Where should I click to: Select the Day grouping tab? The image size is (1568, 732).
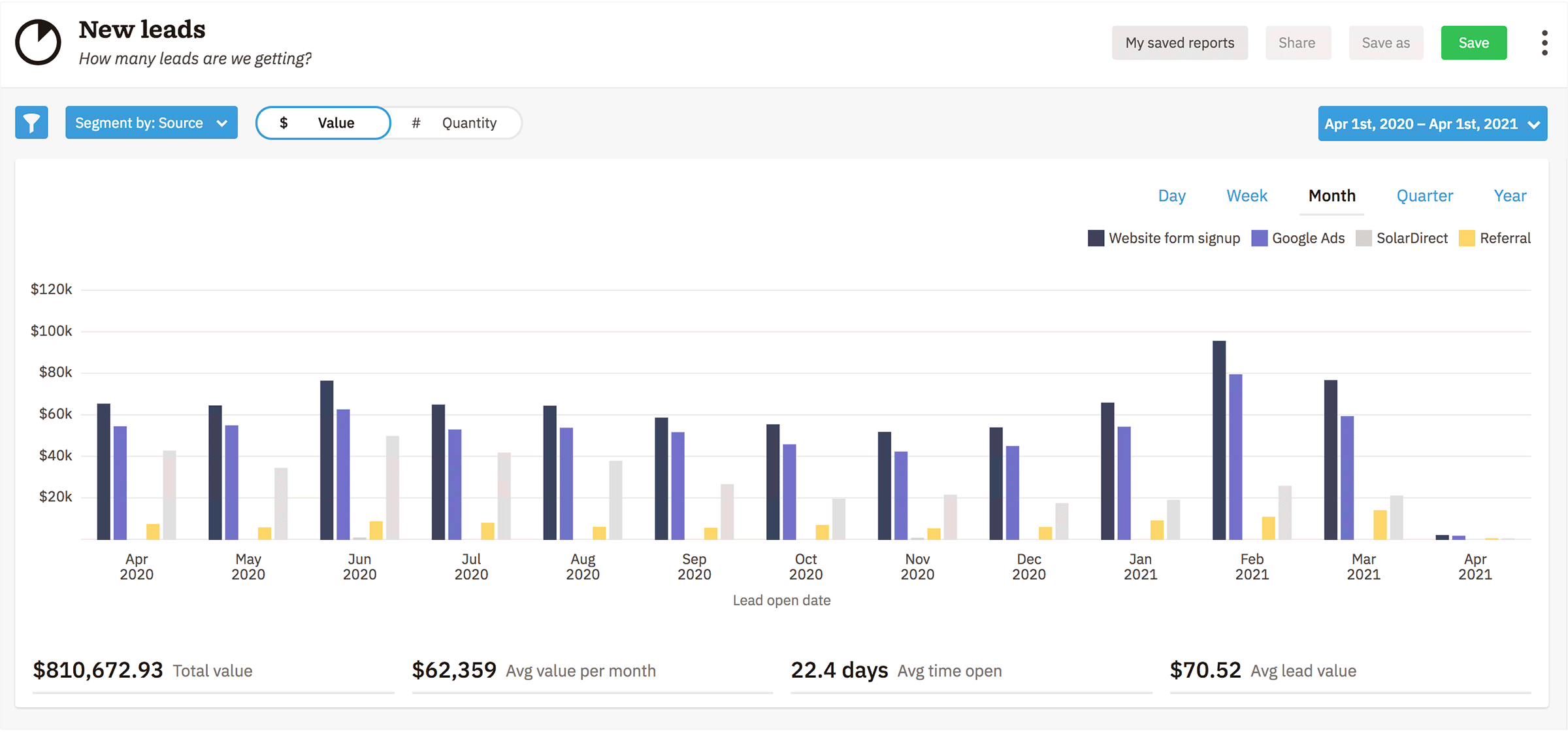(x=1171, y=196)
